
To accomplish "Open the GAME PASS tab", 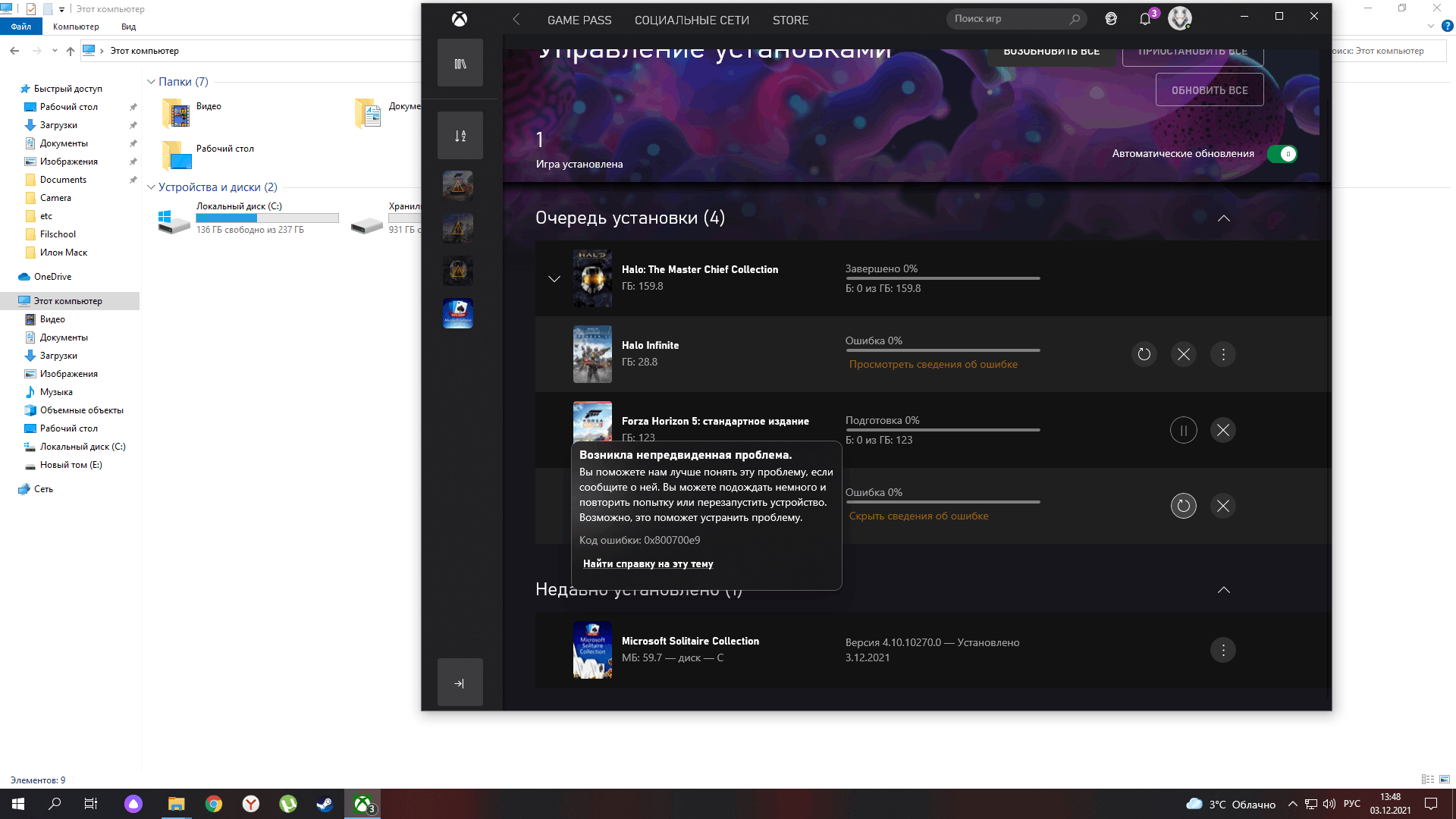I will [x=579, y=20].
